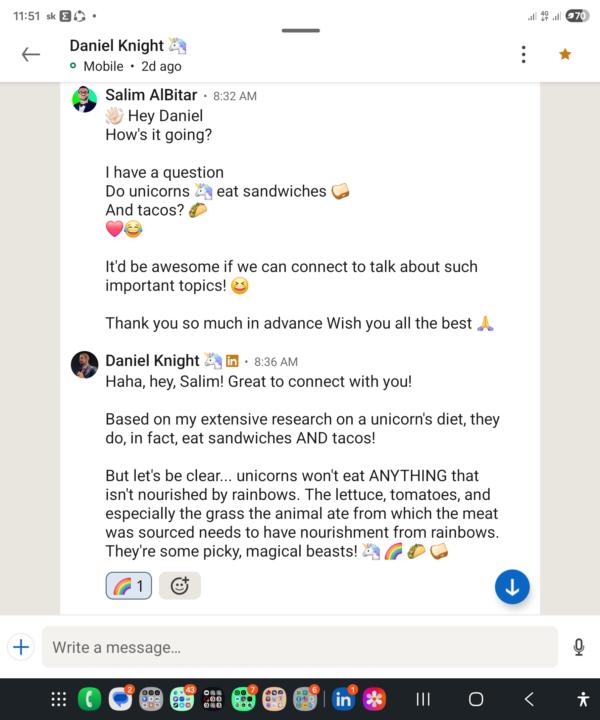600x720 pixels.
Task: Open attachments with the plus icon
Action: tap(20, 647)
